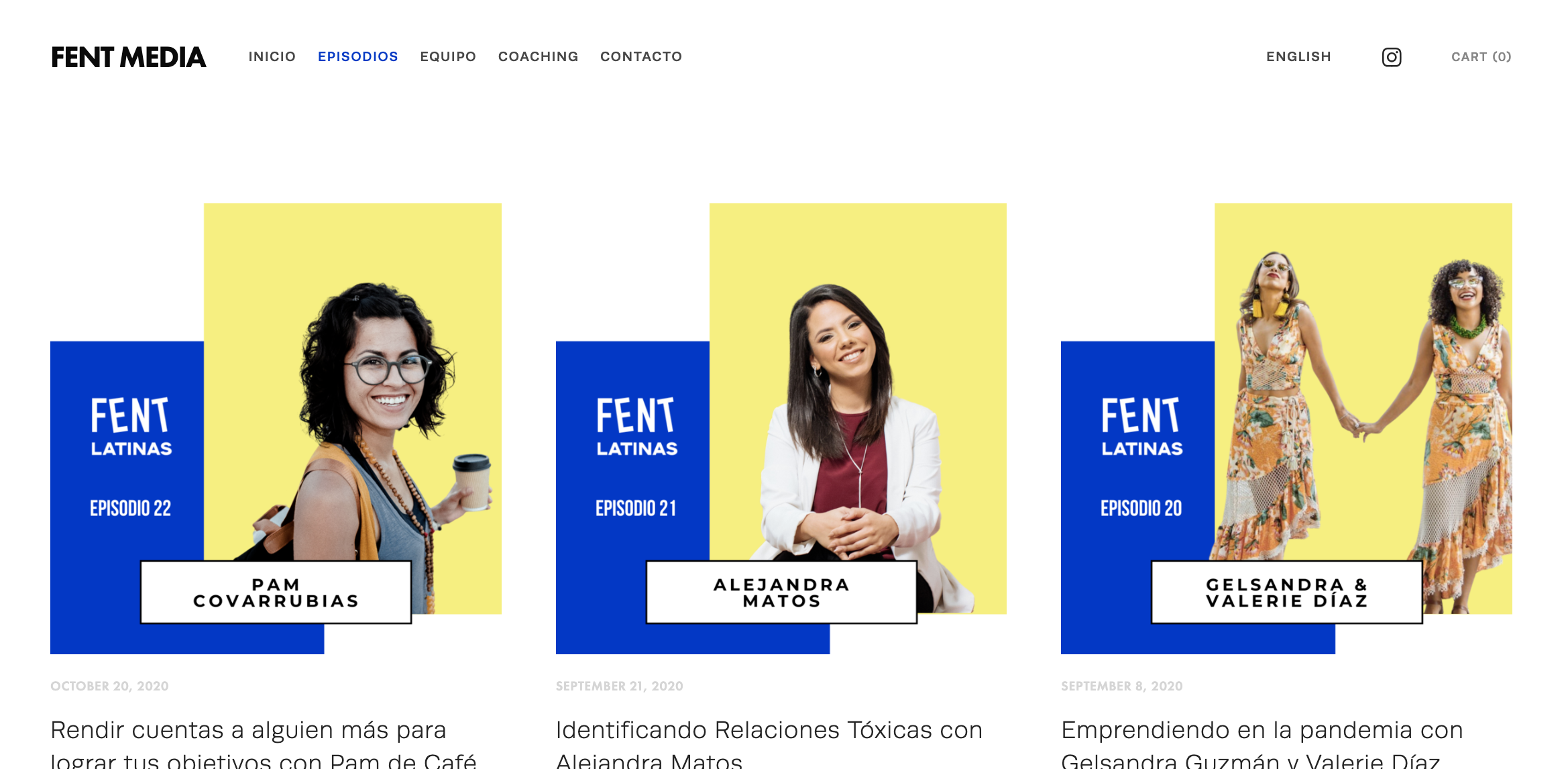The width and height of the screenshot is (1568, 769).
Task: Click the September 8, 2020 date
Action: pos(1122,686)
